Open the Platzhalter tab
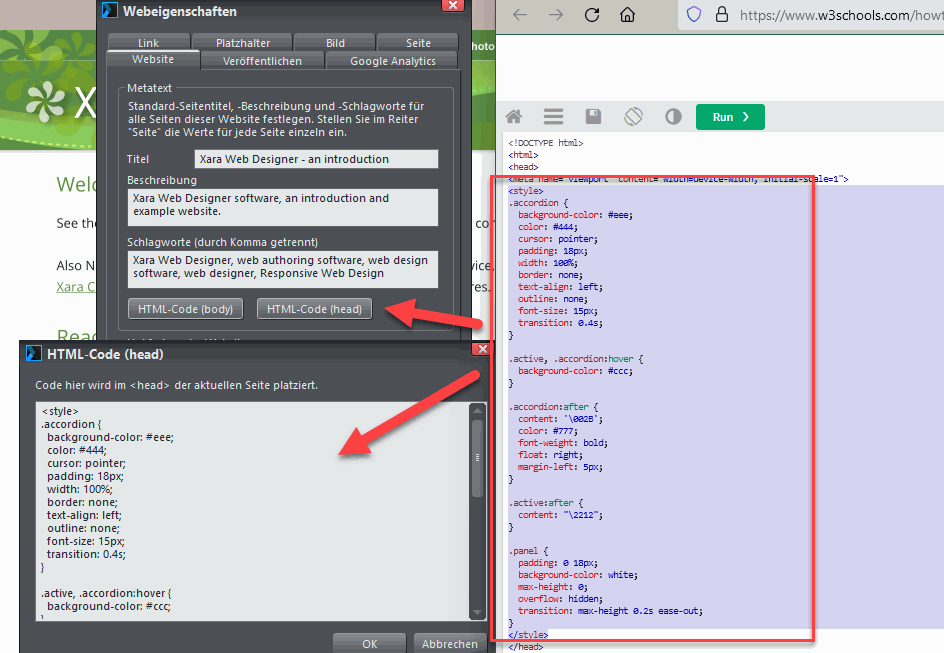Image resolution: width=944 pixels, height=653 pixels. [243, 43]
